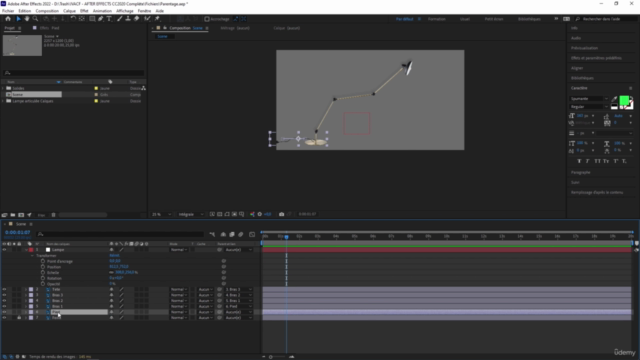Hide the Bras 1 layer
This screenshot has height=360, width=640.
pyautogui.click(x=4, y=307)
